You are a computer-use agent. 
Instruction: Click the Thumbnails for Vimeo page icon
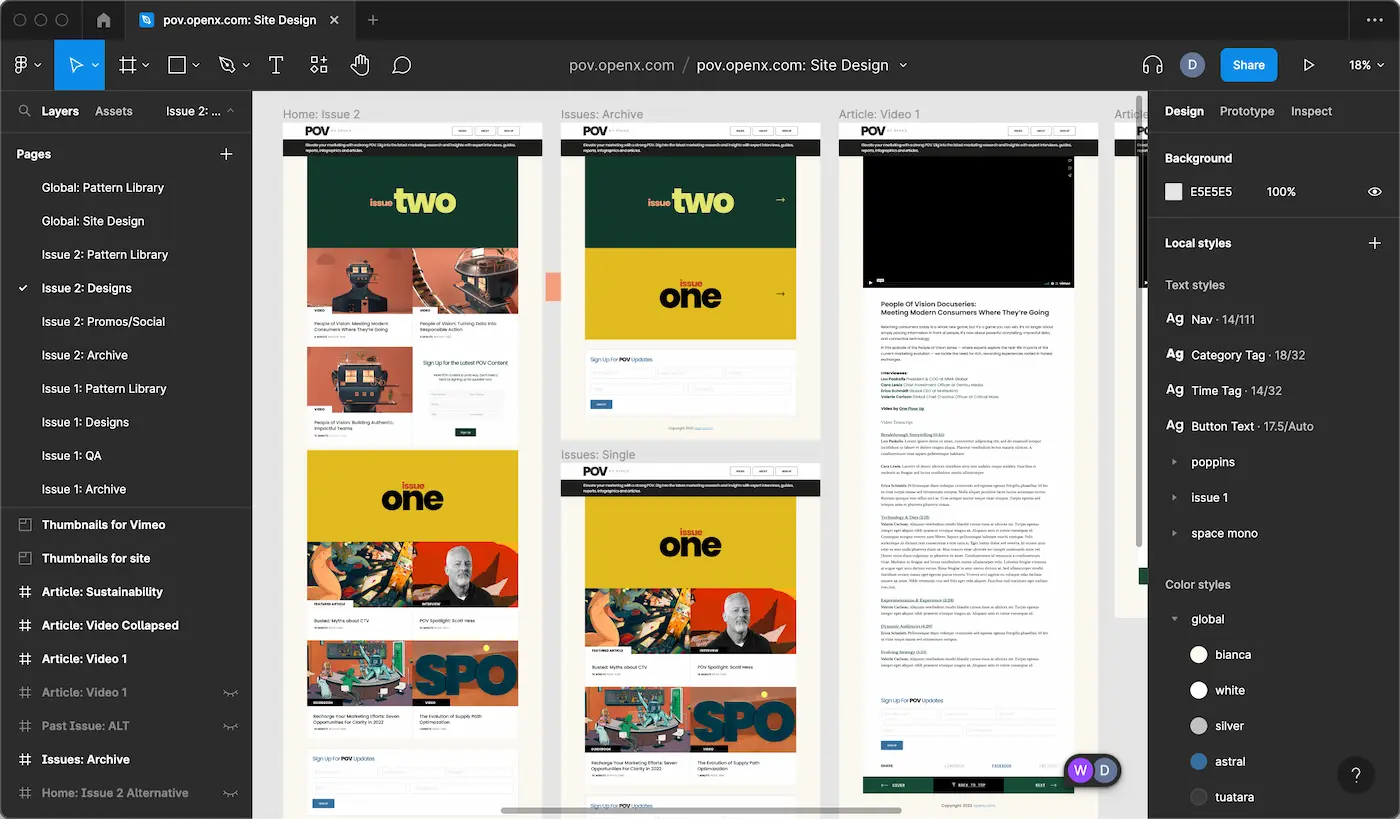(25, 525)
